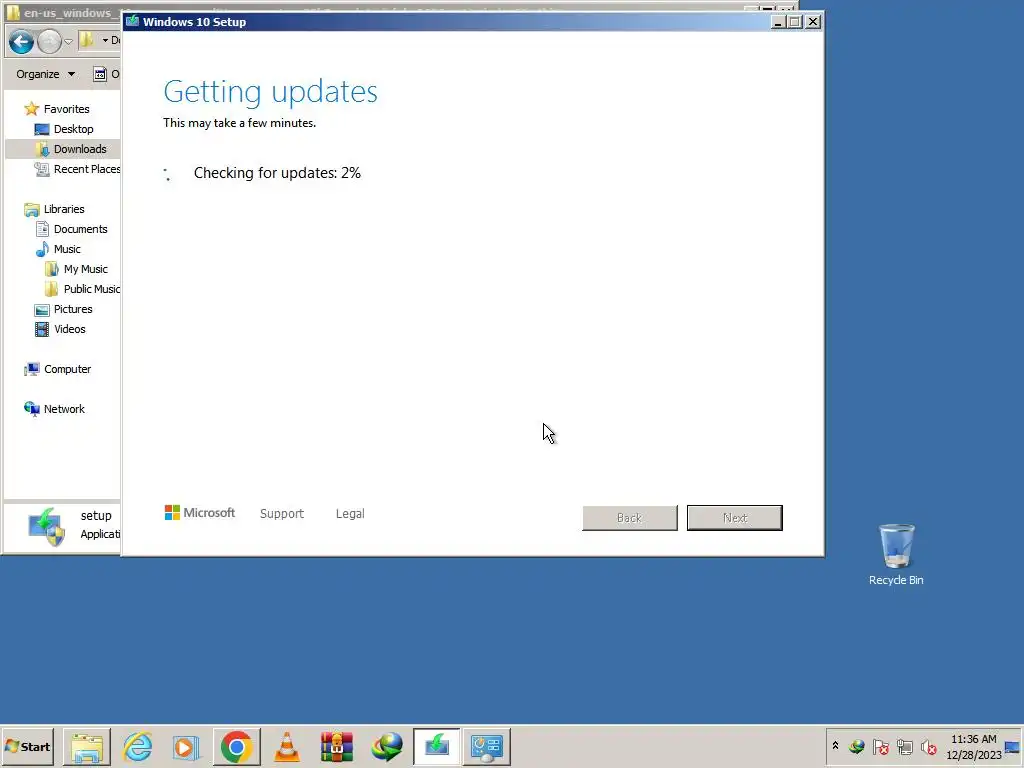The image size is (1024, 768).
Task: Select Public Music folder in sidebar
Action: click(82, 289)
